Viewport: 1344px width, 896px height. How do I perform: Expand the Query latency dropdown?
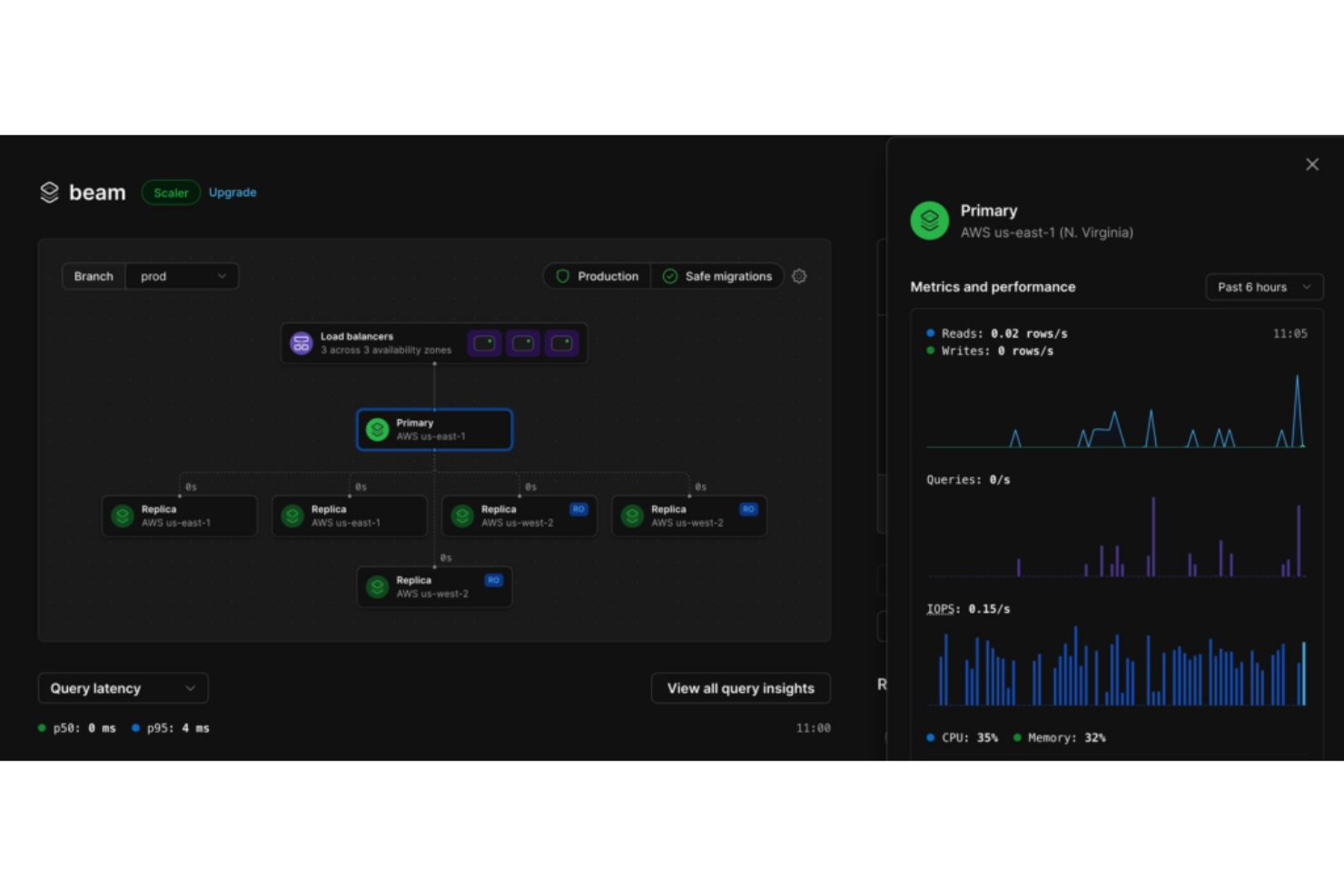pyautogui.click(x=123, y=688)
